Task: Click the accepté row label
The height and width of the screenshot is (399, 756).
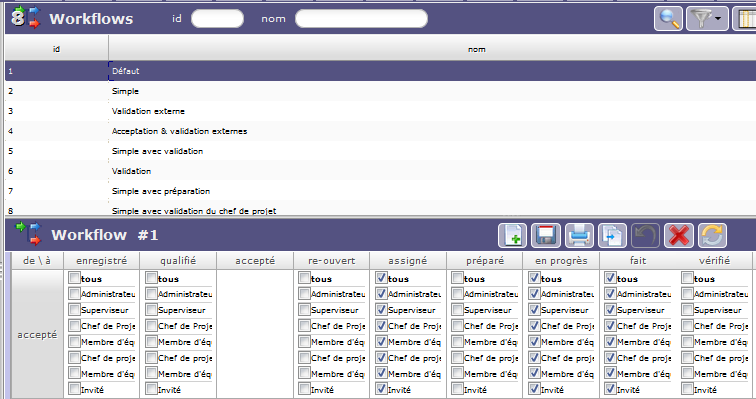Action: click(37, 334)
